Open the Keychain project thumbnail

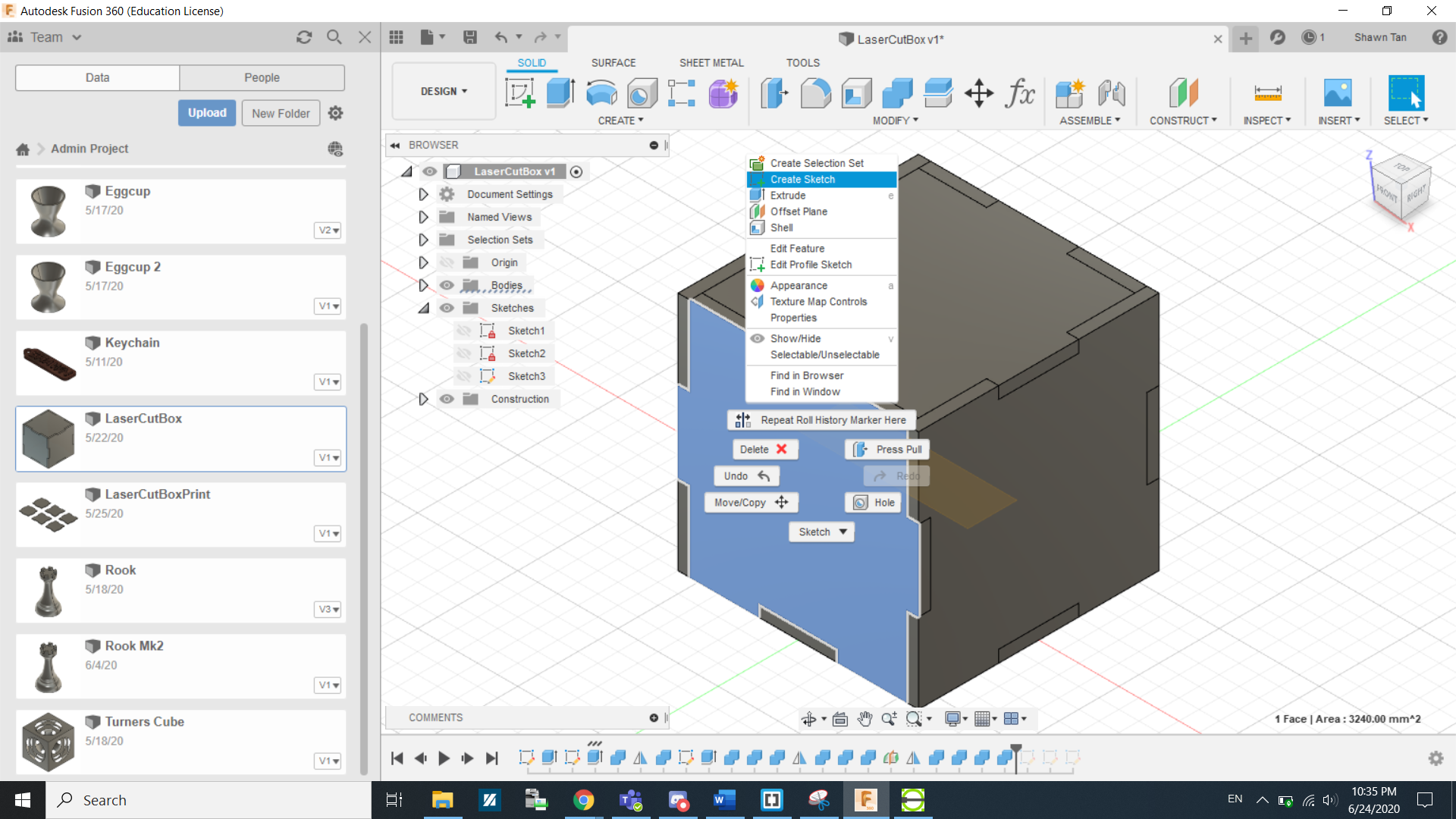(49, 363)
